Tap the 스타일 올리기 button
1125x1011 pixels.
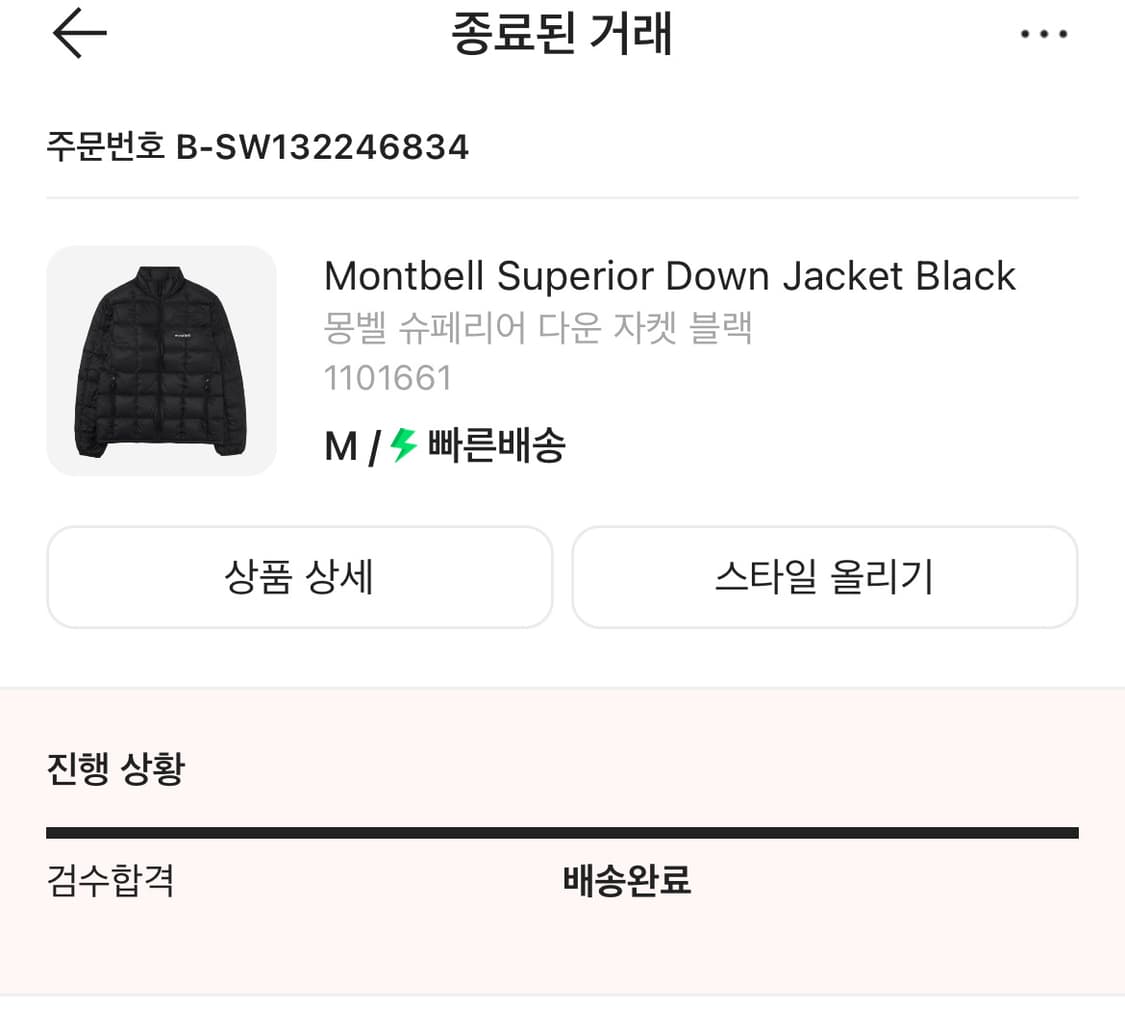coord(824,578)
